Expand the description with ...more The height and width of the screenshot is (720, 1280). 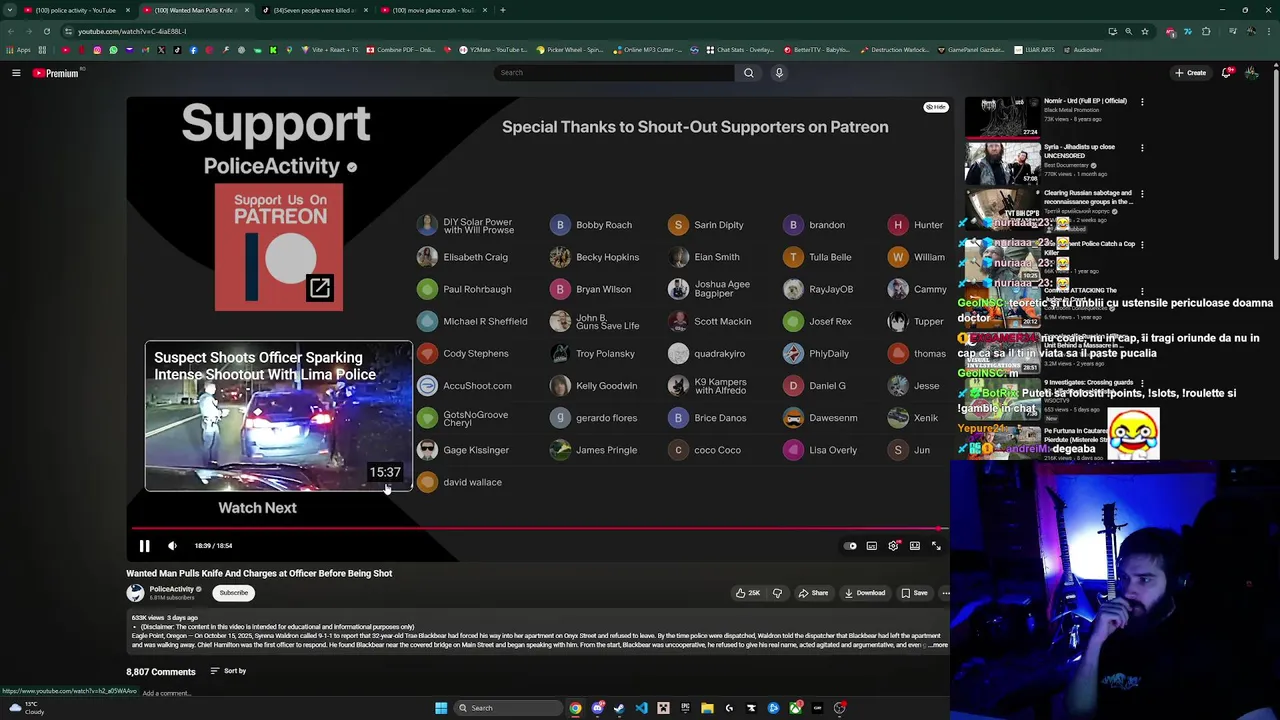(x=938, y=645)
